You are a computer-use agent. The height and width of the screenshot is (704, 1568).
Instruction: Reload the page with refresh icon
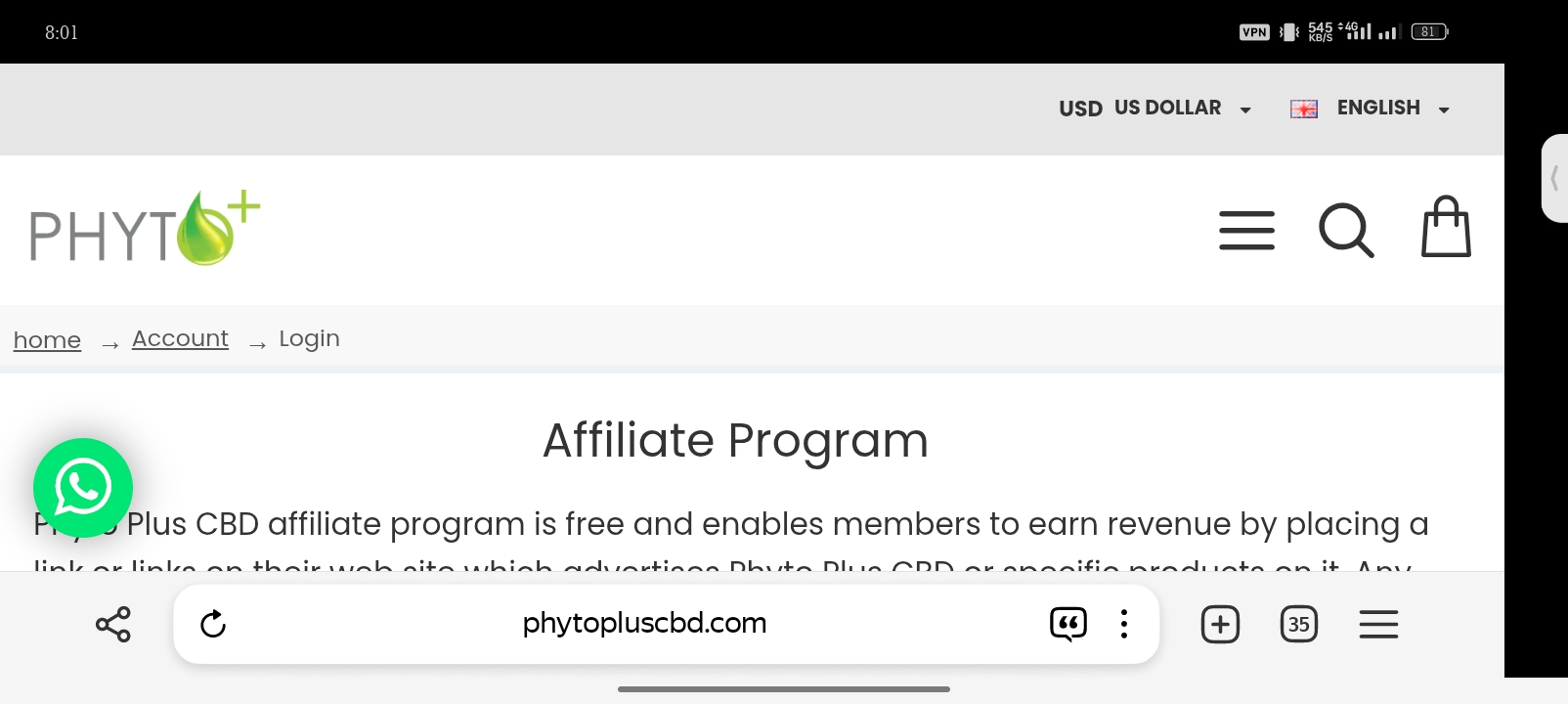point(213,624)
